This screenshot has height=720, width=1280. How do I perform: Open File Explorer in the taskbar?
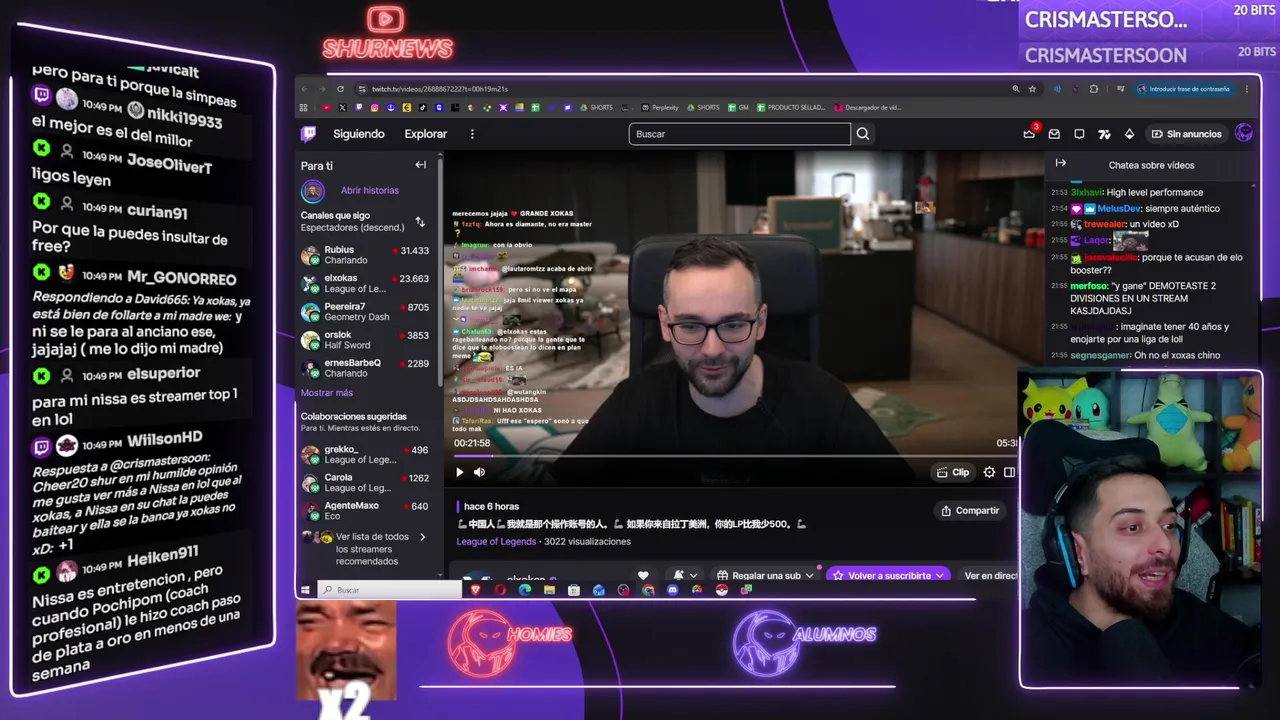[x=549, y=590]
